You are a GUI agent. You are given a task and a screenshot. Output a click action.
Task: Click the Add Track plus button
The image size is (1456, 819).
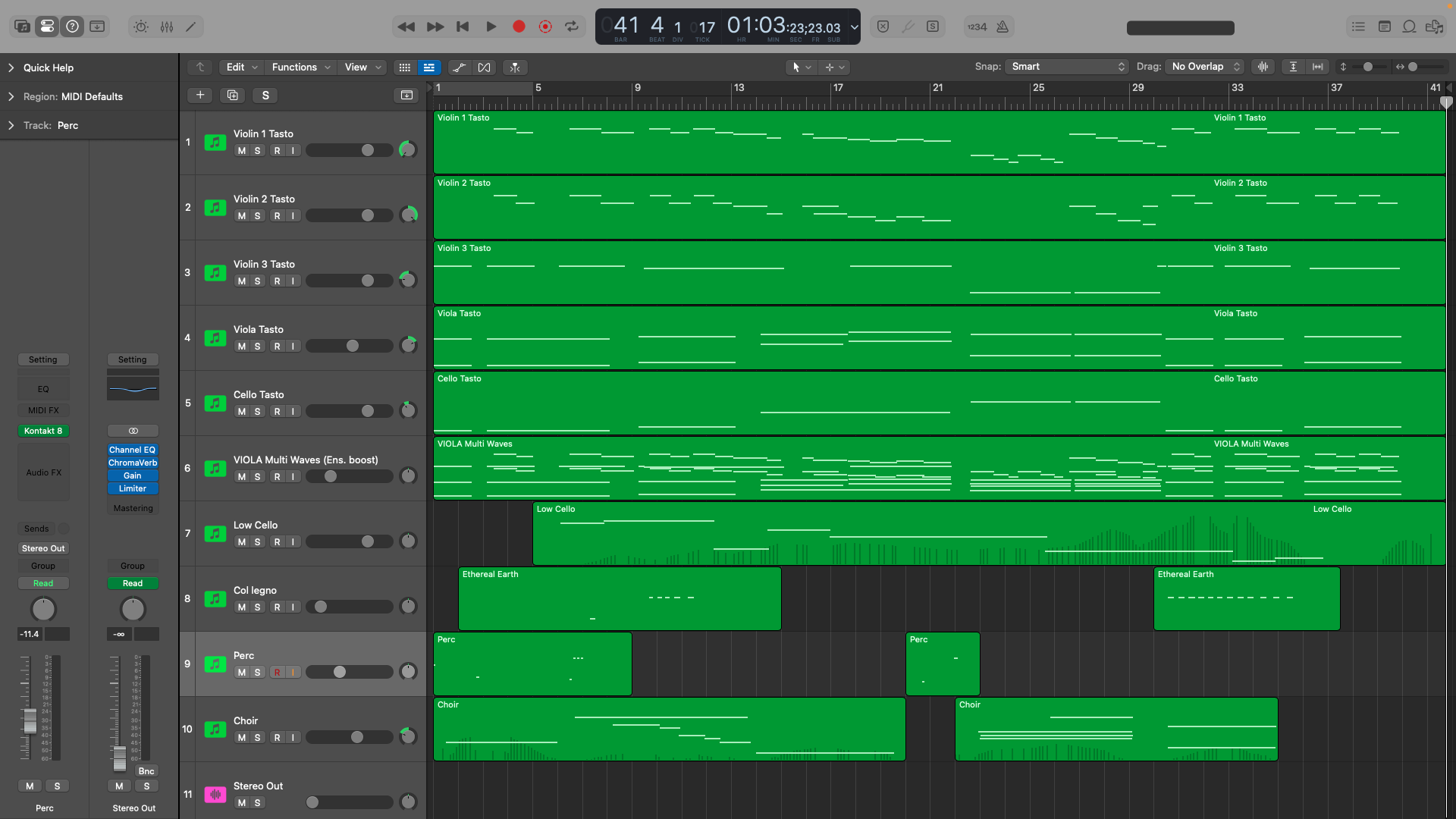pyautogui.click(x=200, y=95)
